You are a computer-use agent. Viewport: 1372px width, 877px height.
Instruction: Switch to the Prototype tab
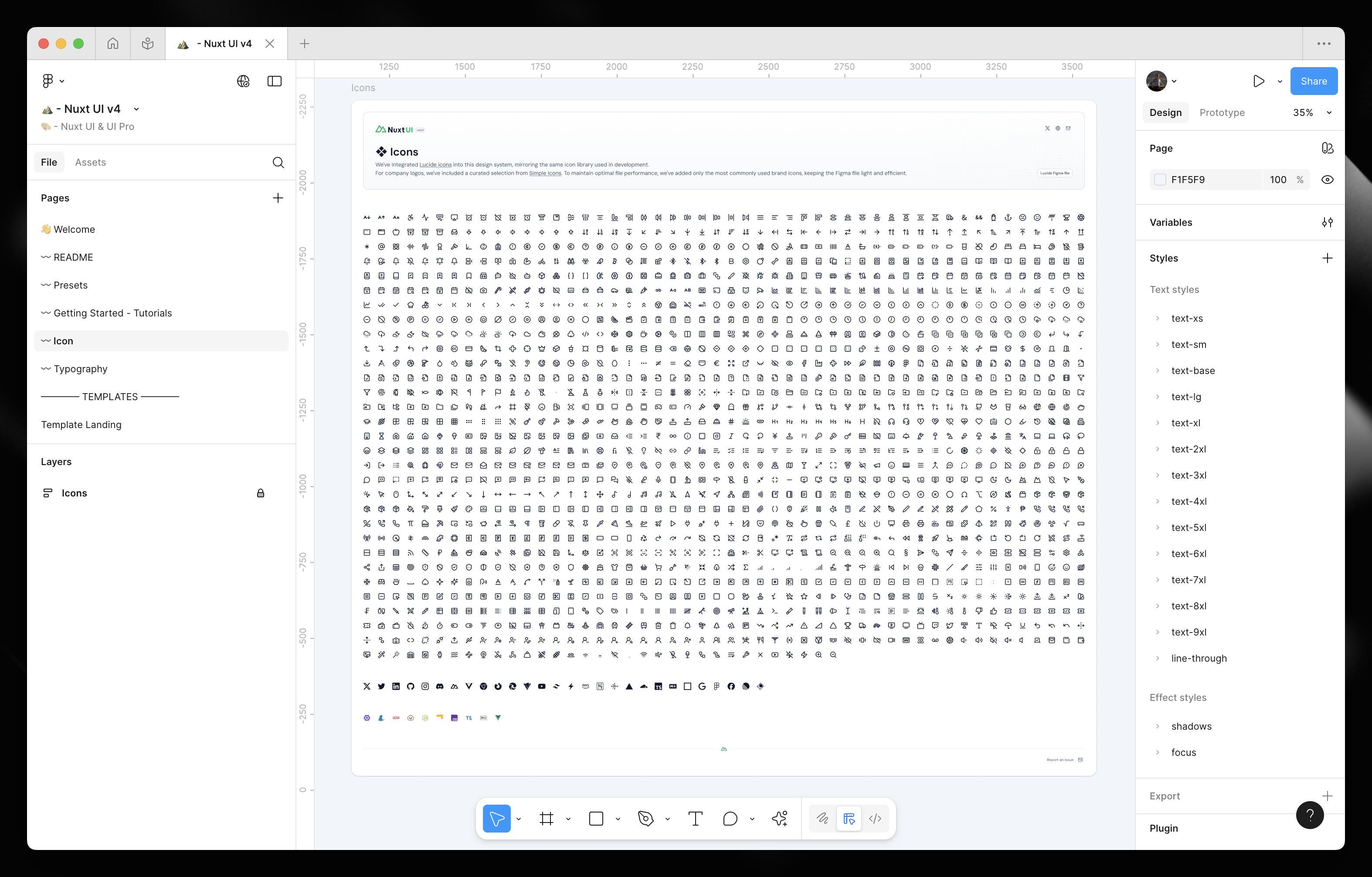click(1222, 113)
